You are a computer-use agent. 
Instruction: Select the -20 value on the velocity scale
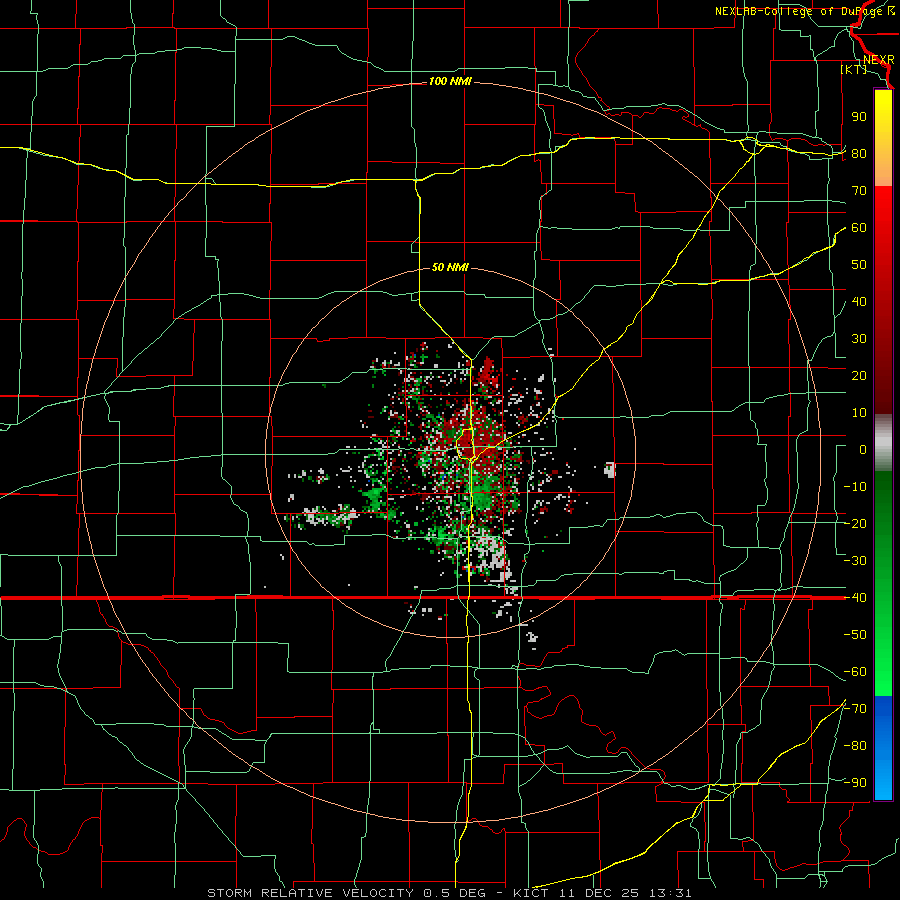[855, 524]
